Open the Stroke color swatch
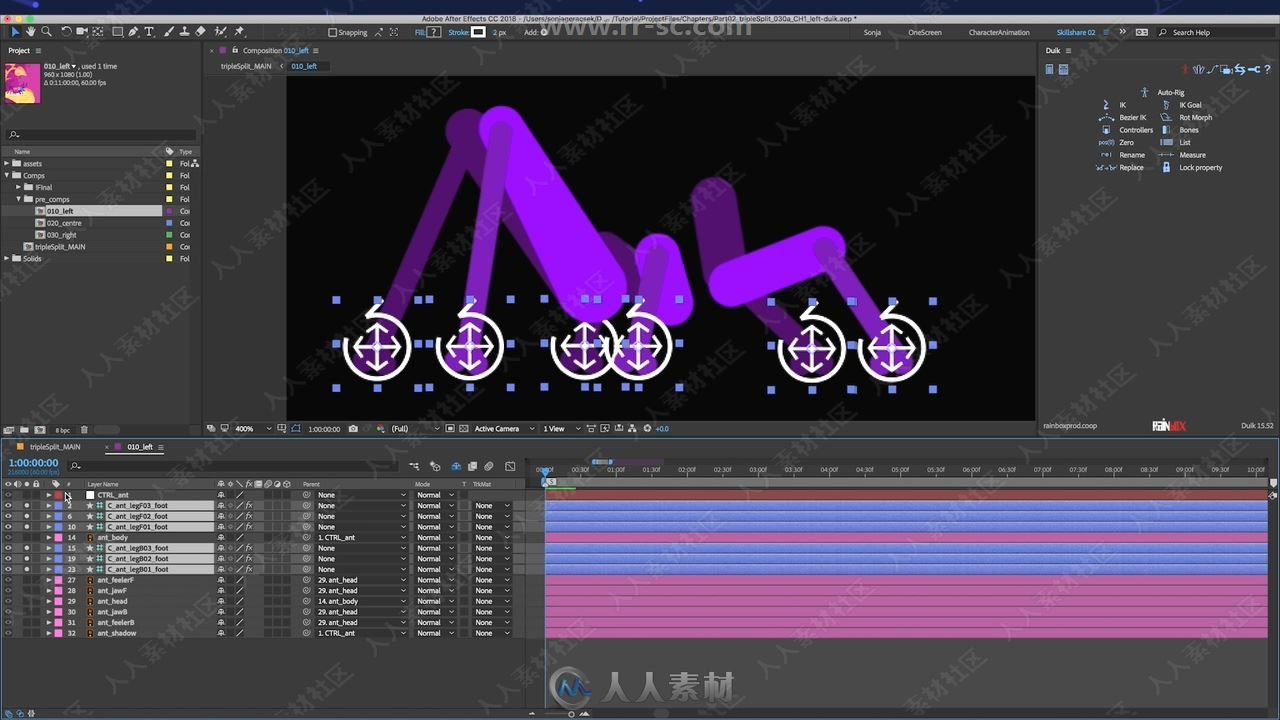1280x720 pixels. 479,32
